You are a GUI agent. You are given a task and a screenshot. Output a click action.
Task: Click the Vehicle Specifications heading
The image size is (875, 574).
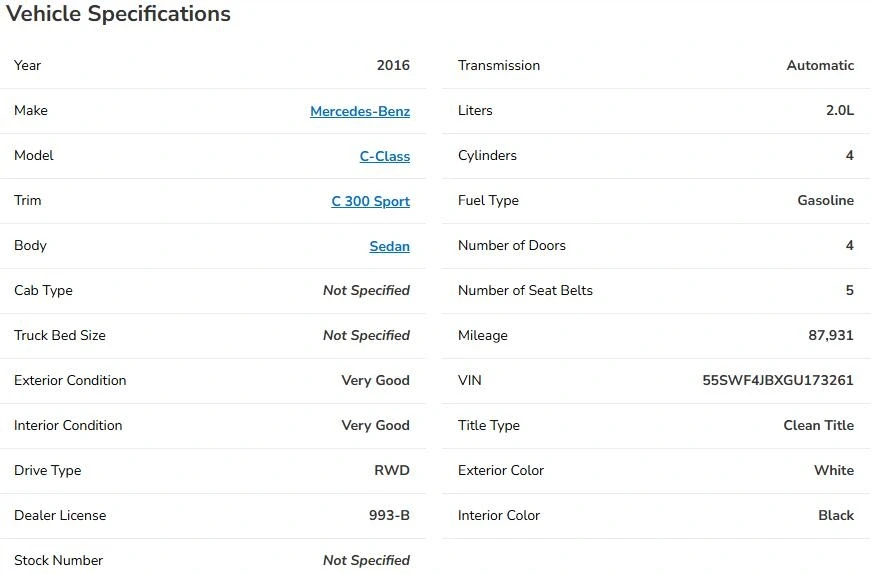[x=118, y=13]
